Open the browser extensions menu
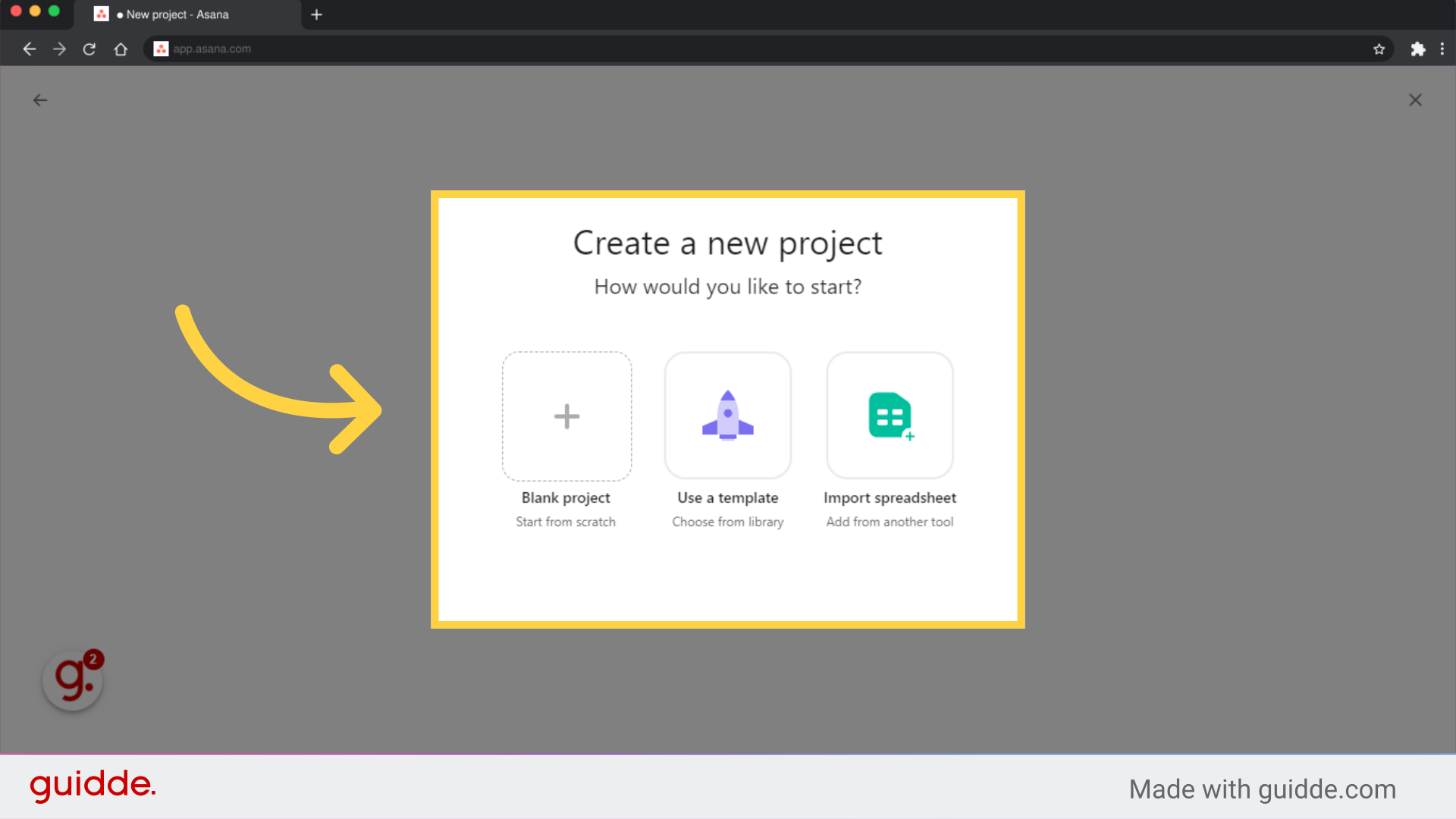The width and height of the screenshot is (1456, 819). 1417,49
